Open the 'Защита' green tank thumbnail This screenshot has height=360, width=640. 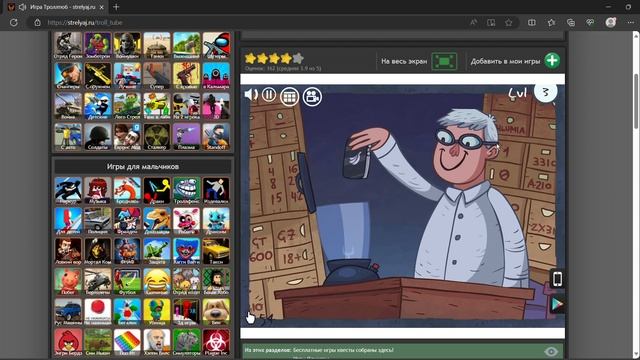157,251
